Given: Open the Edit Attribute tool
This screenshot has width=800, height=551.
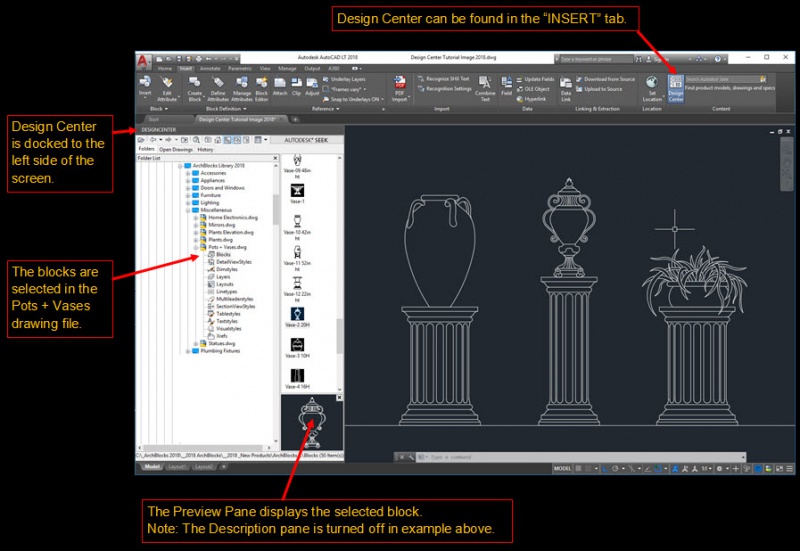Looking at the screenshot, I should (167, 88).
